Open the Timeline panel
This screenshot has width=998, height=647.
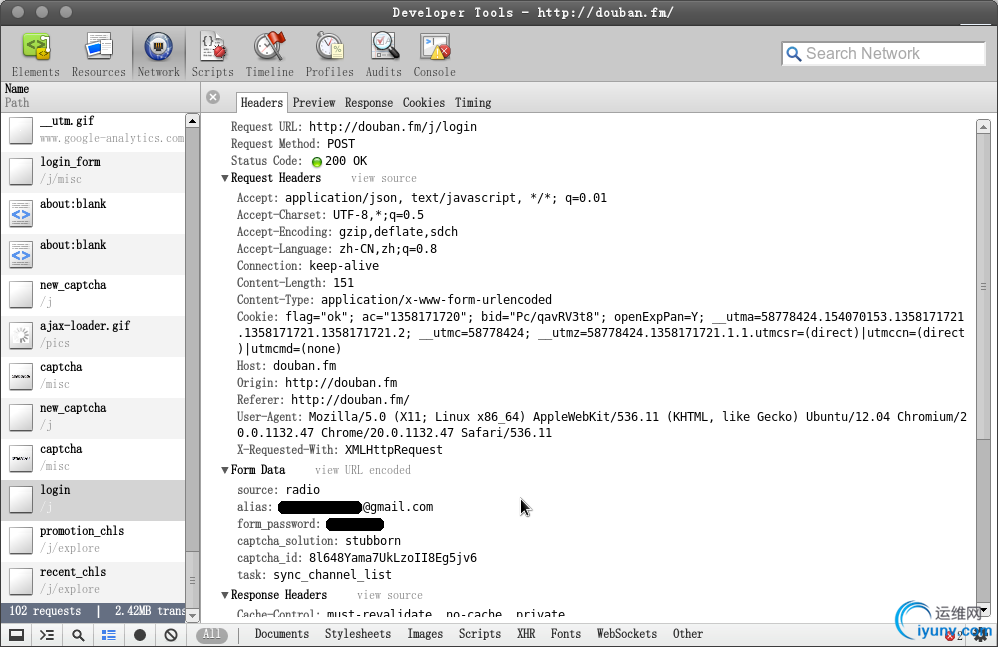(x=270, y=55)
